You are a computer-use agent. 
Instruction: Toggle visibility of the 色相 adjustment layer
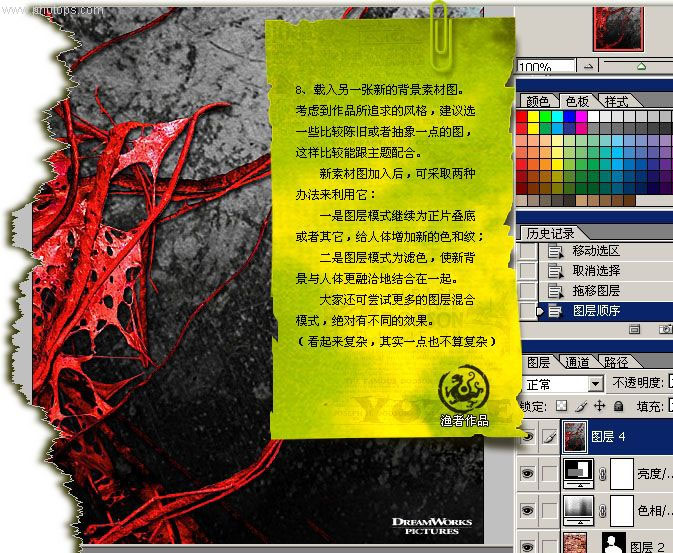528,509
